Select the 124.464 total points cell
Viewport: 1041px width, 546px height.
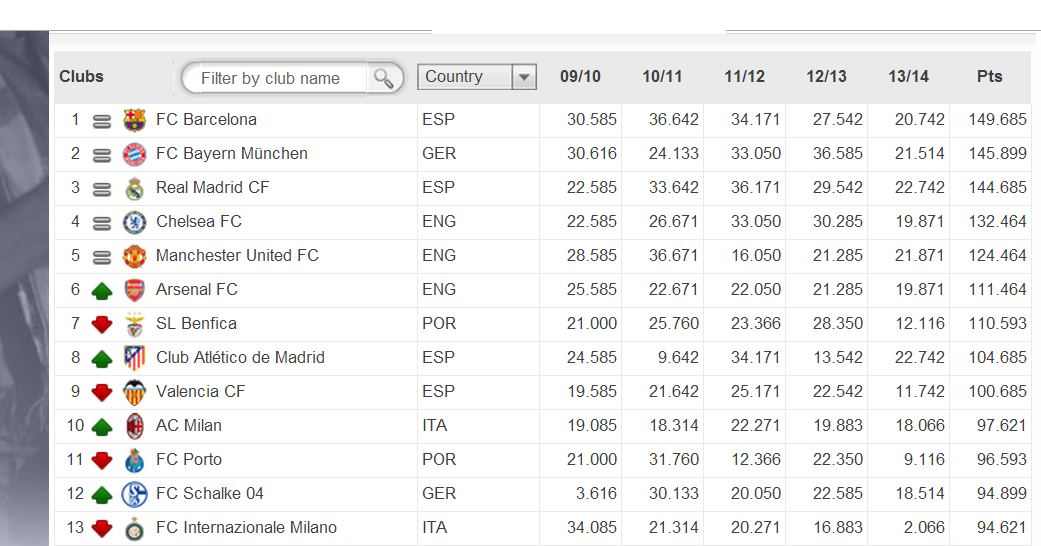991,256
